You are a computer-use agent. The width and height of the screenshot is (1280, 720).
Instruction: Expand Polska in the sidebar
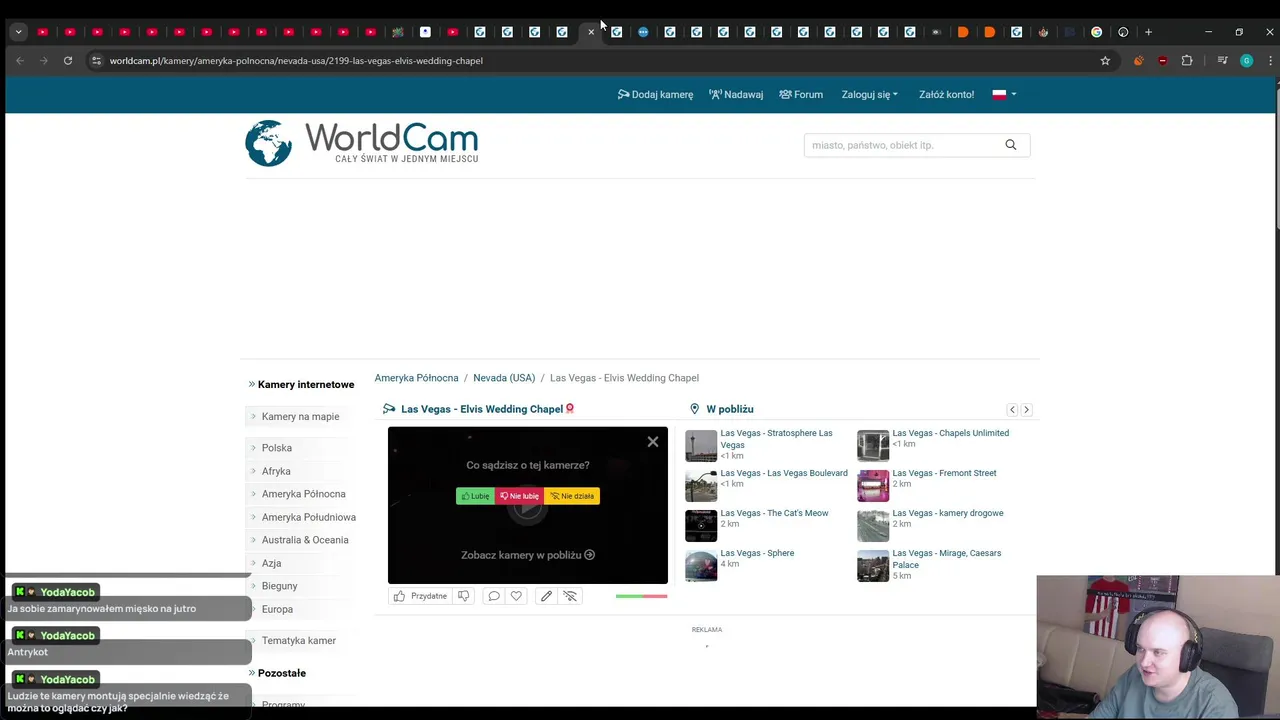pyautogui.click(x=277, y=448)
